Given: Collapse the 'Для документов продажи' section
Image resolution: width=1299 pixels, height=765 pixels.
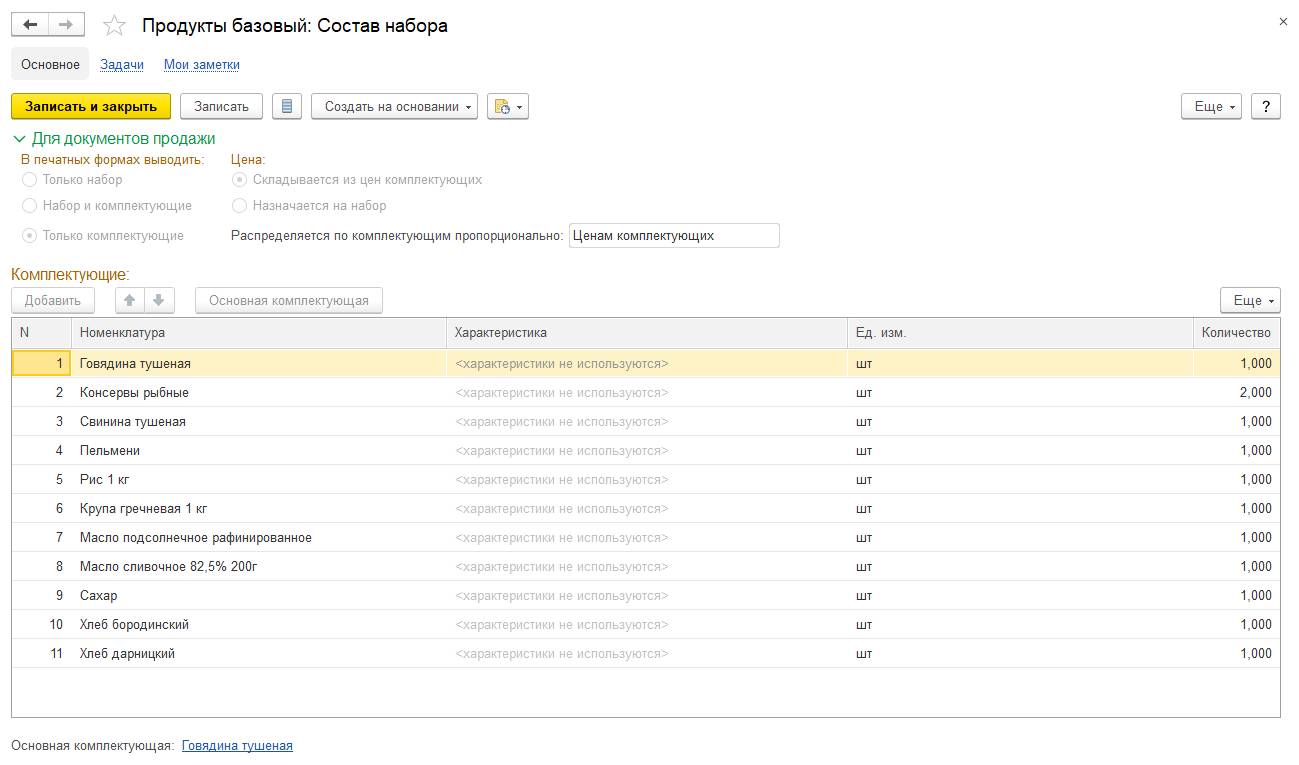Looking at the screenshot, I should [x=20, y=139].
